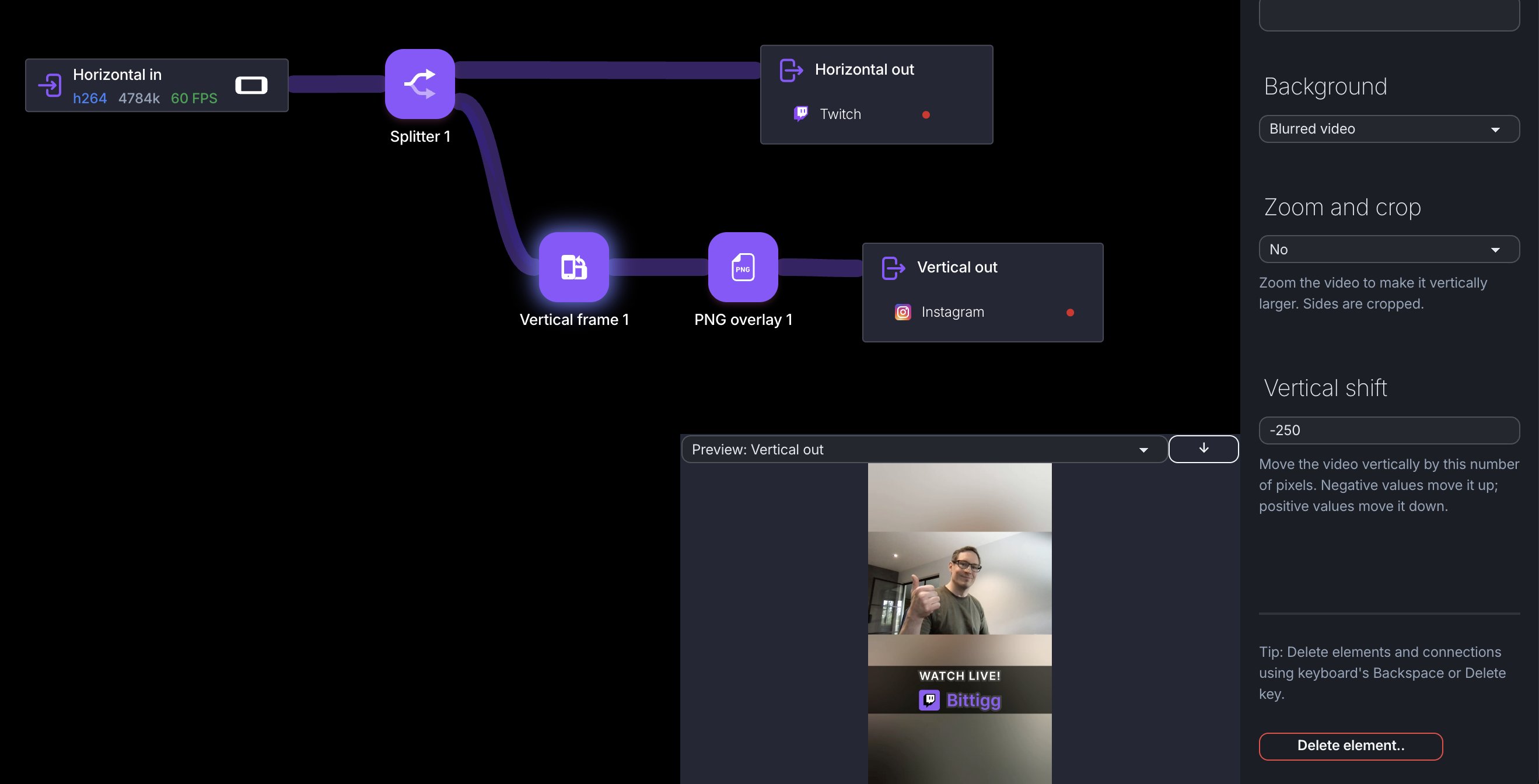Click the Horizontal in input arrow icon
This screenshot has height=784, width=1539.
tap(50, 85)
